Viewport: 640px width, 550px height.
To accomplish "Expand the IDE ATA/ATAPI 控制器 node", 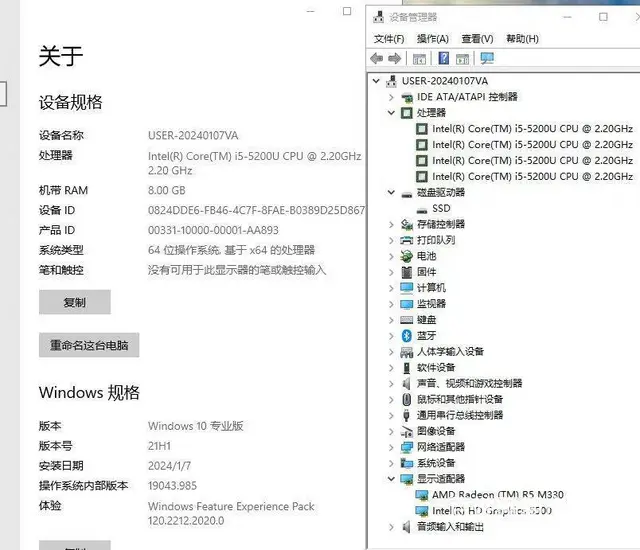I will (x=391, y=97).
